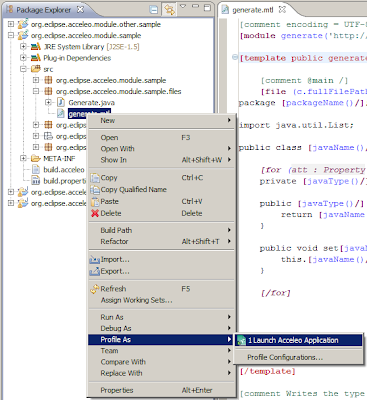367x400 pixels.
Task: Expand Plug-in Dependencies node
Action: click(23, 58)
